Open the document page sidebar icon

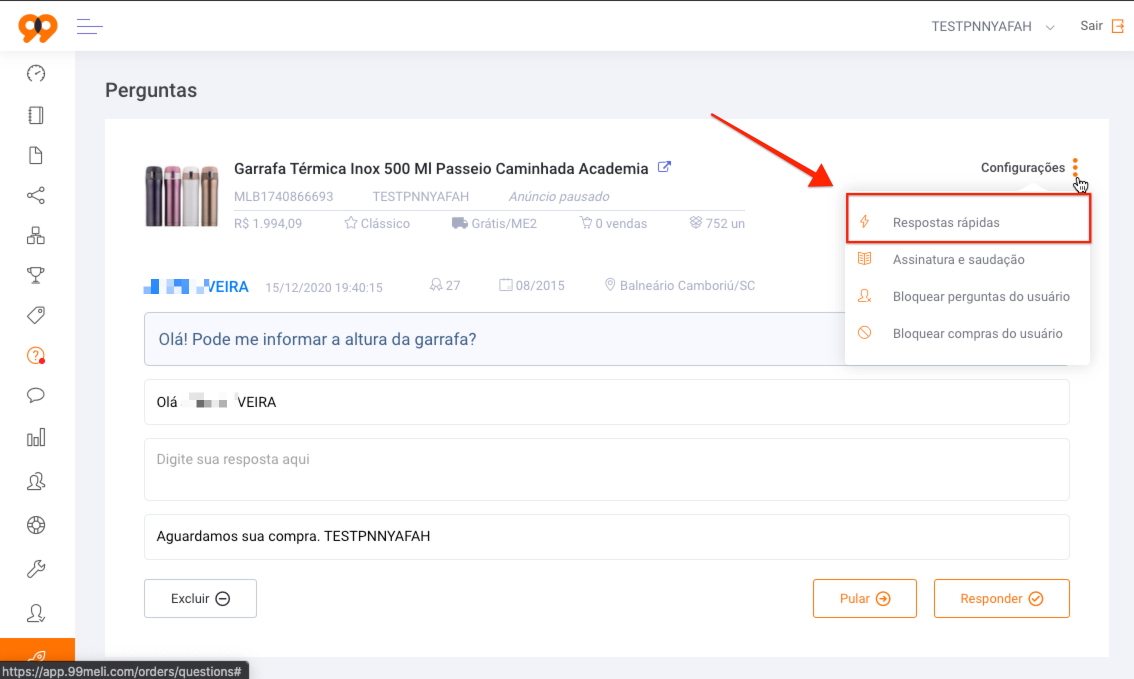(x=35, y=155)
